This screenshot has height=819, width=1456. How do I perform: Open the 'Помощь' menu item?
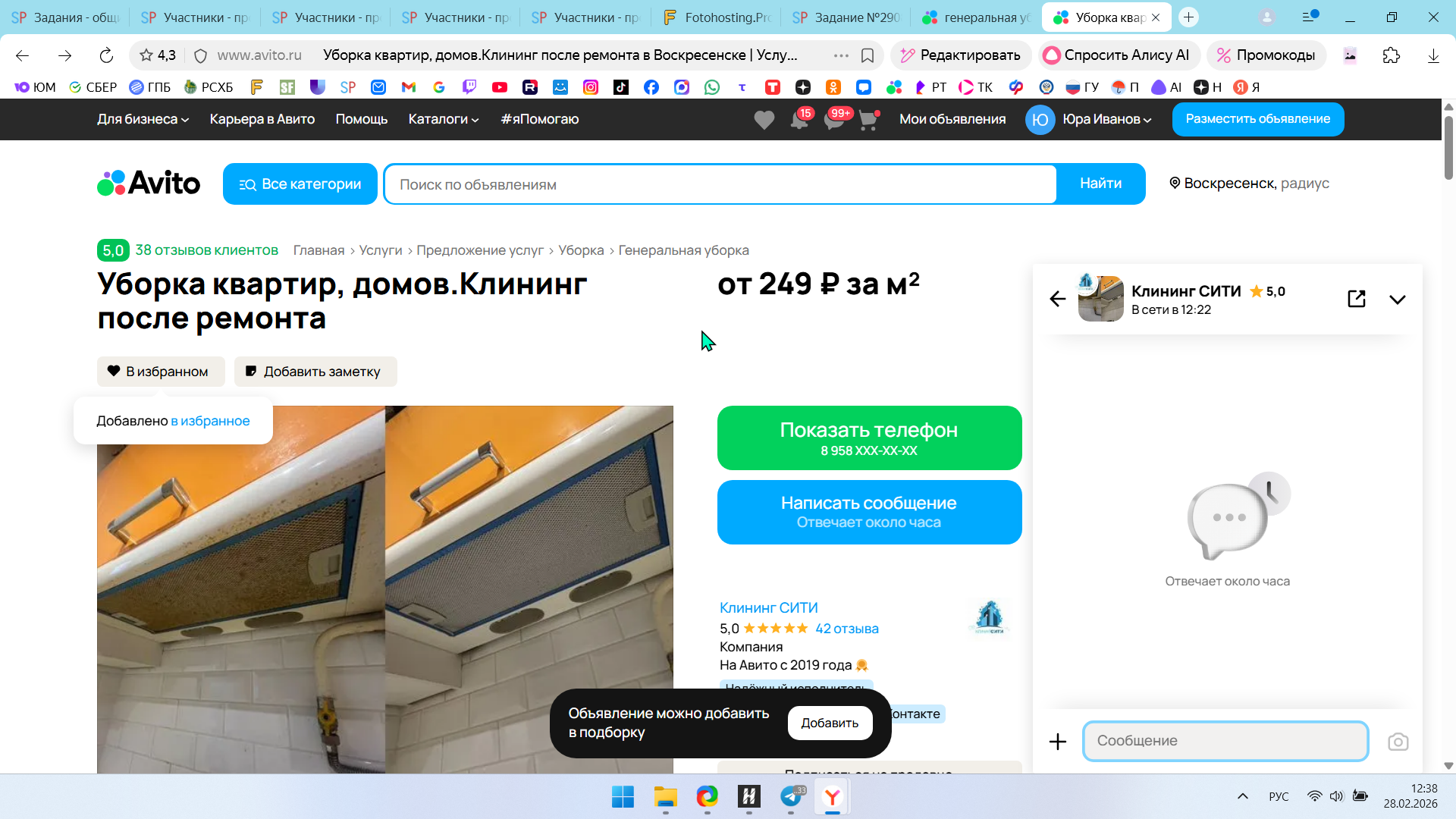pos(361,119)
